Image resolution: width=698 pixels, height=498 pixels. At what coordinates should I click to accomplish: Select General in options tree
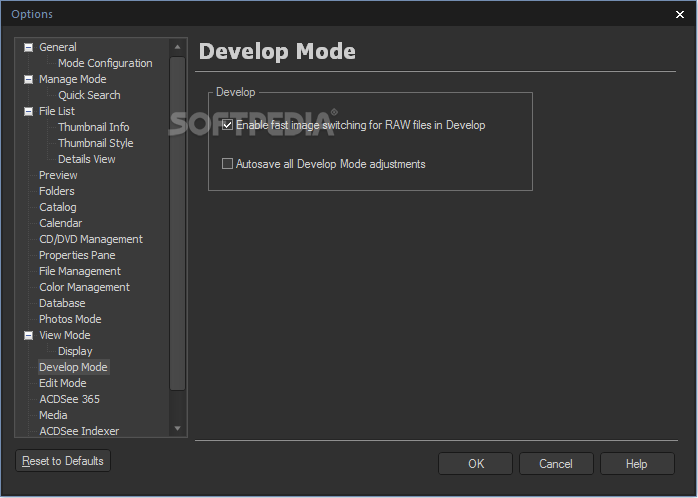(57, 47)
